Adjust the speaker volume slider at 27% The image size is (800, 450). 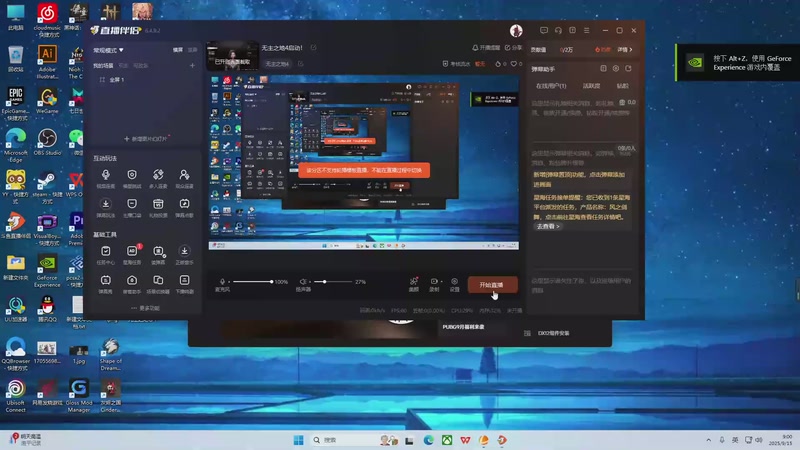[333, 282]
